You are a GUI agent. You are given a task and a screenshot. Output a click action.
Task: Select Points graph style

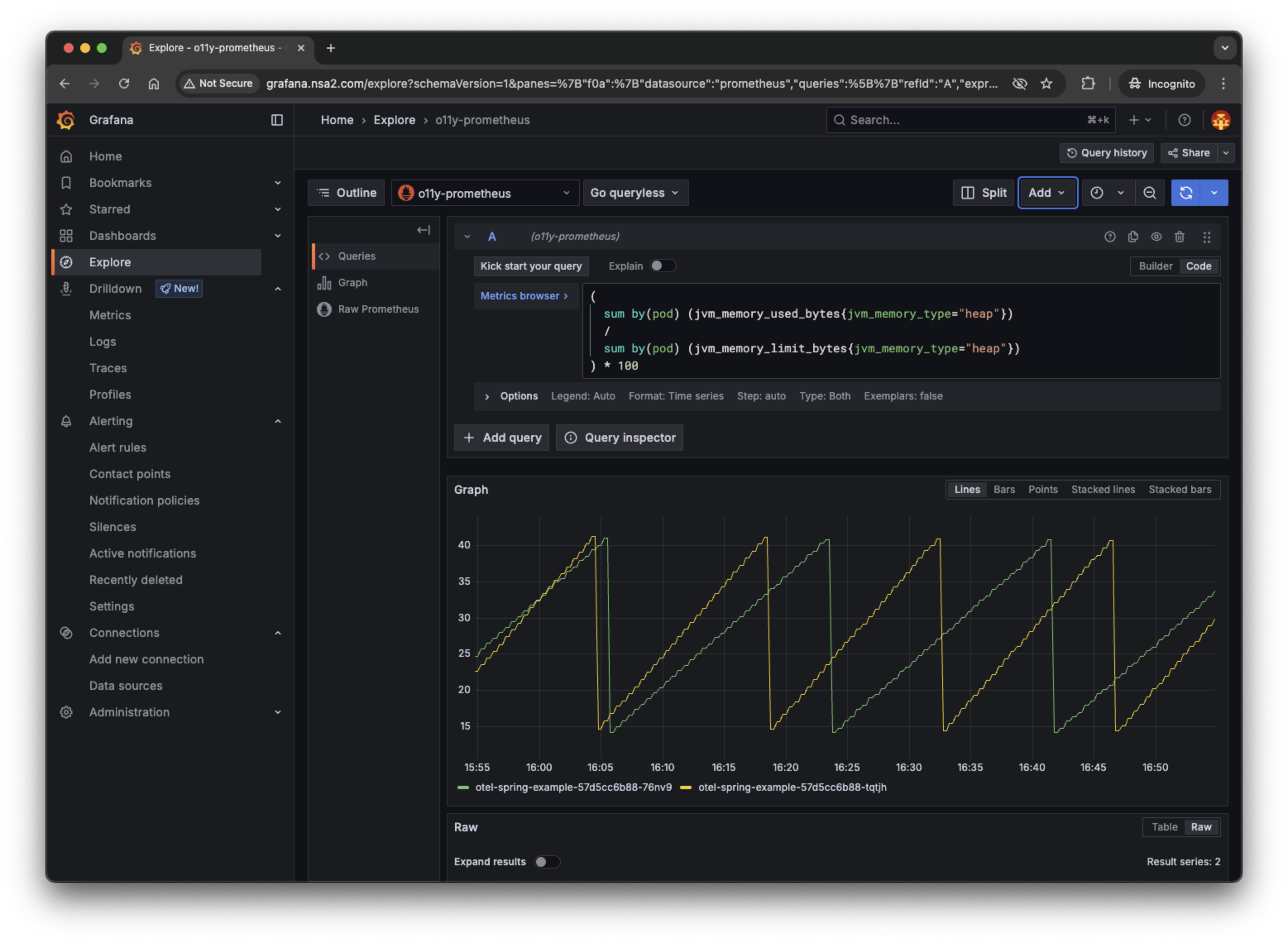(1042, 490)
